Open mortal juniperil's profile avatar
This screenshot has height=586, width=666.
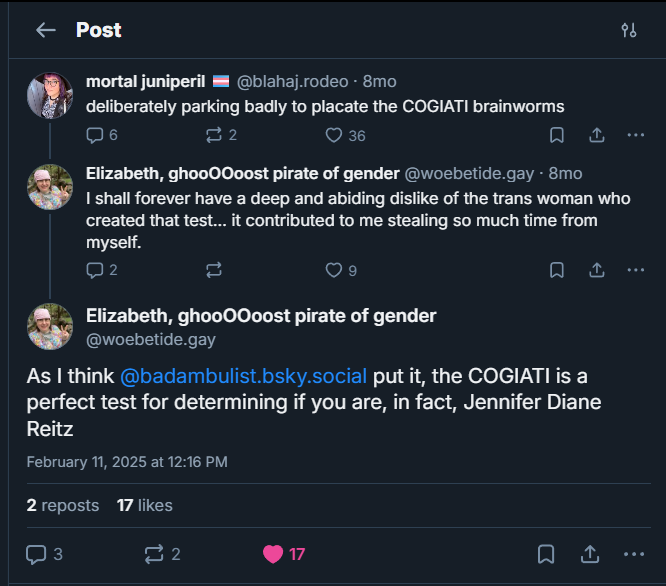(x=50, y=96)
